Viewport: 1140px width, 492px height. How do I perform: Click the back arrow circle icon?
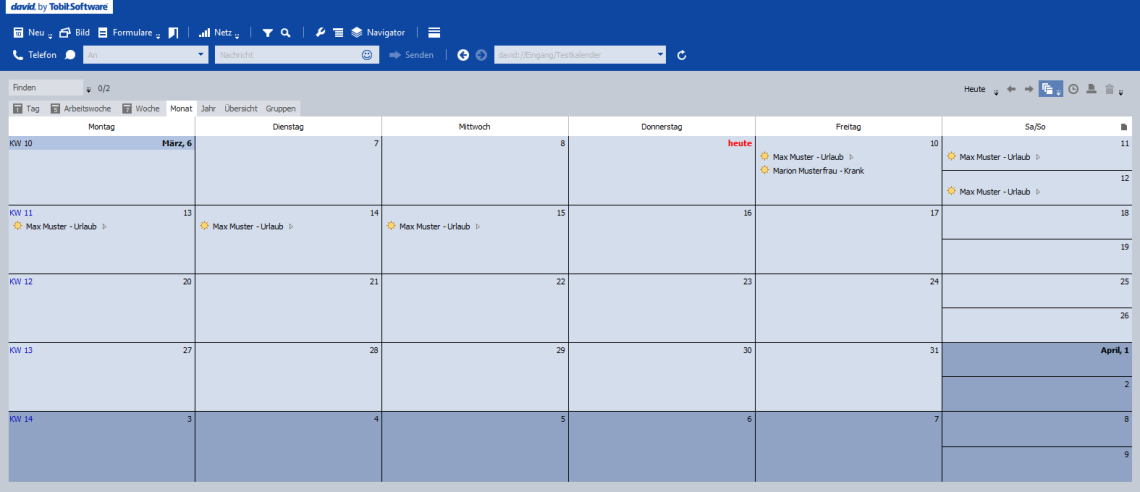(463, 55)
